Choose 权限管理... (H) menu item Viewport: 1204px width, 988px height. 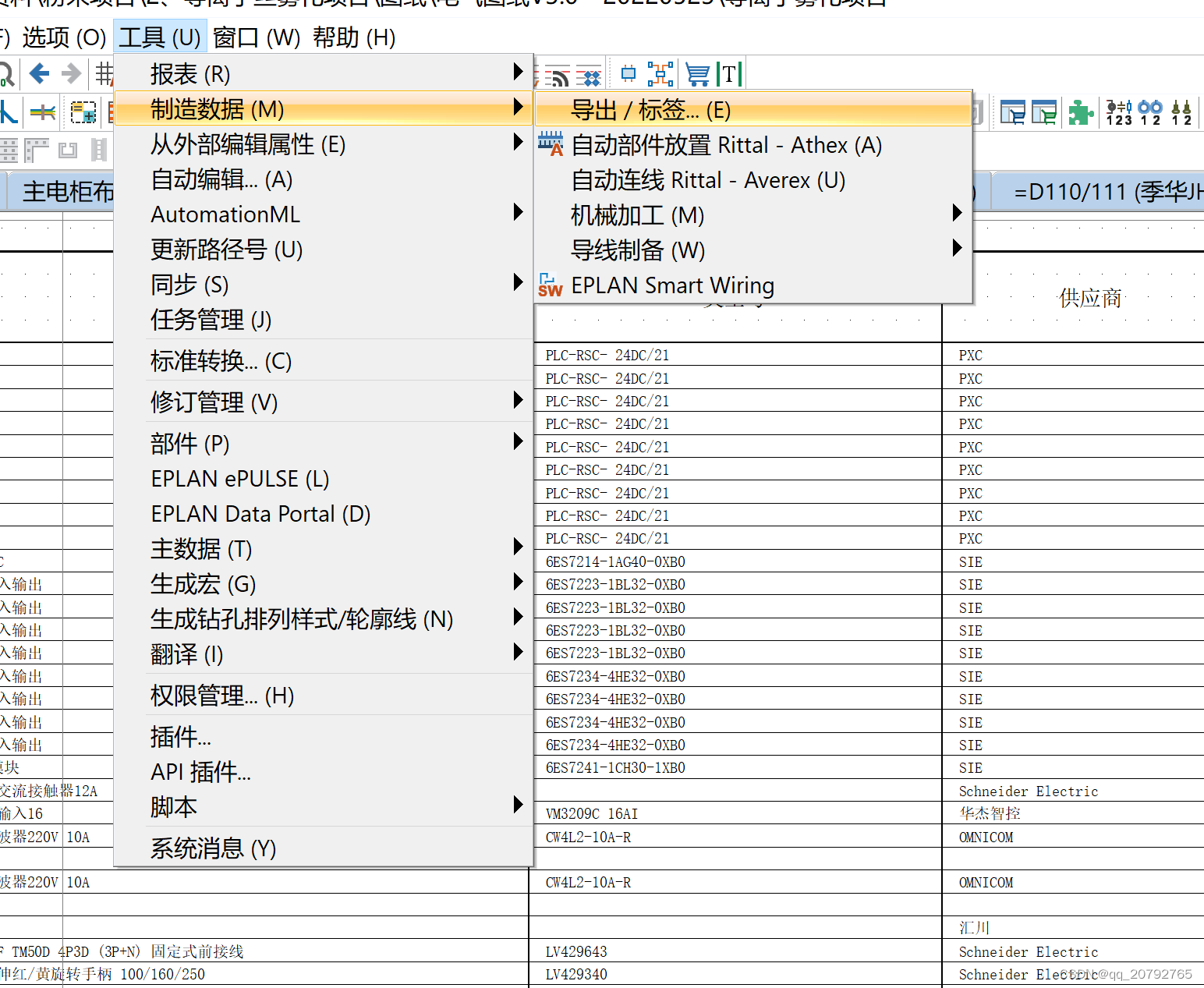(324, 696)
